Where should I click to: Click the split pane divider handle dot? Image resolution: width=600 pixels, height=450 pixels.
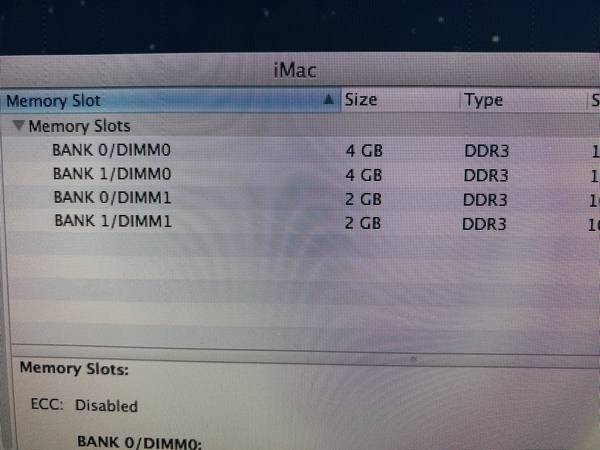click(x=411, y=356)
